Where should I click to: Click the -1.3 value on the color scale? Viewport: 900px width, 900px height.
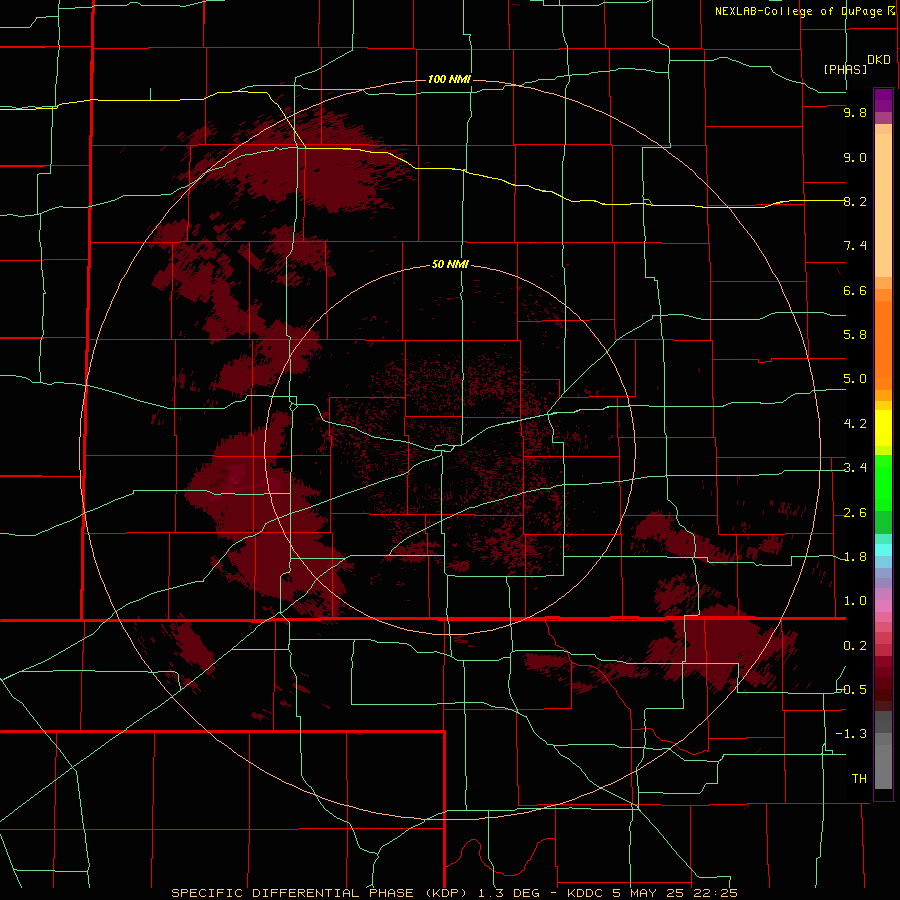(851, 734)
